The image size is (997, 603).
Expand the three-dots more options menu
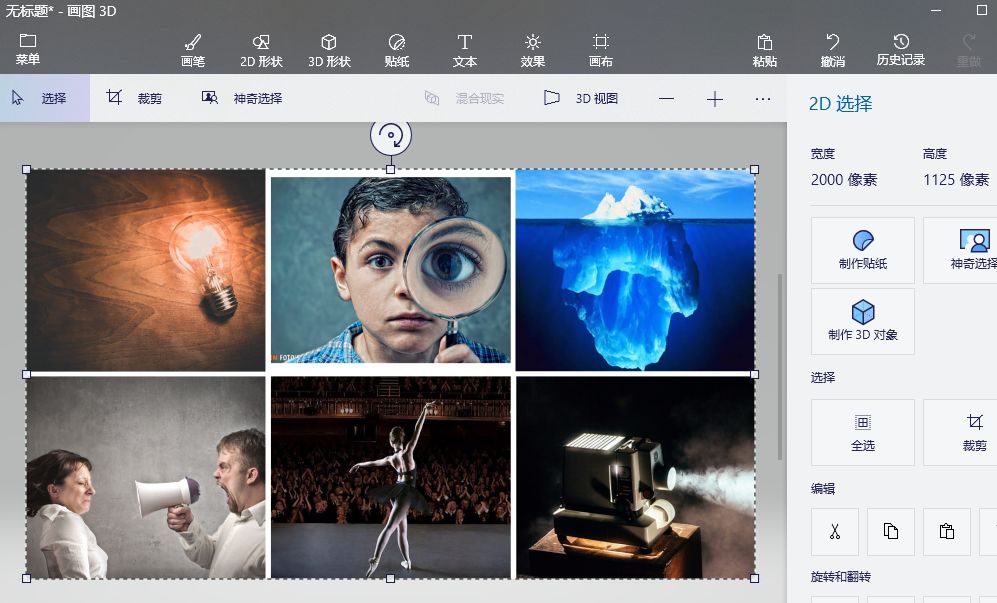tap(763, 98)
